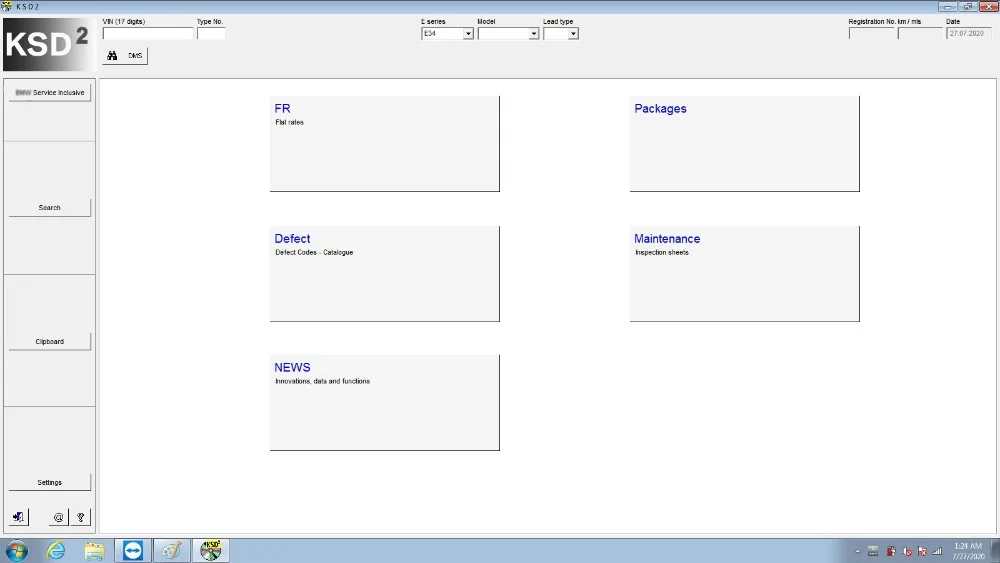
Task: Open Action Center flag tray icon
Action: coord(922,552)
